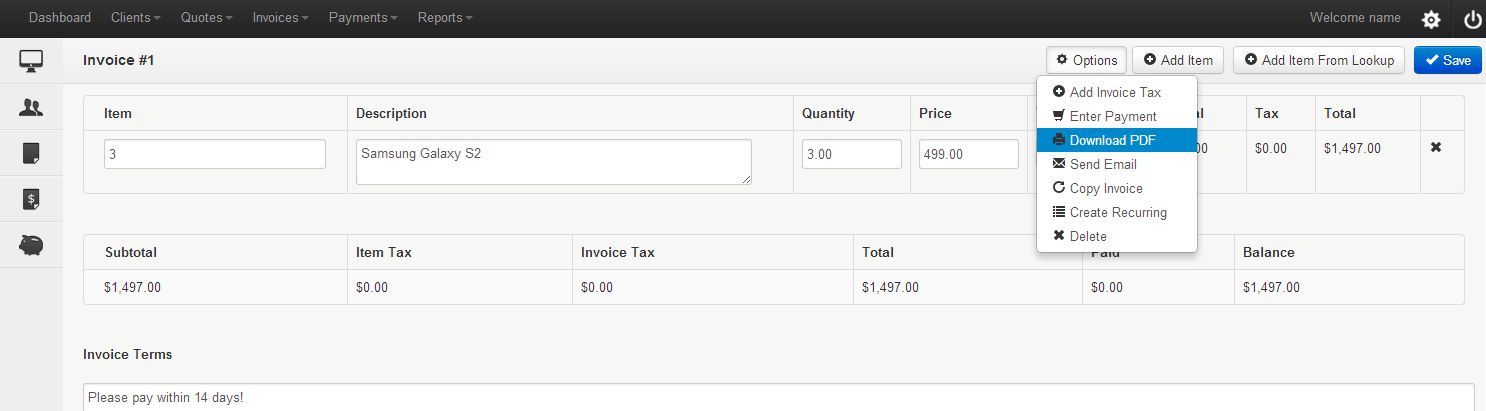The height and width of the screenshot is (411, 1486).
Task: Open the piggy bank payments sidebar icon
Action: 31,245
